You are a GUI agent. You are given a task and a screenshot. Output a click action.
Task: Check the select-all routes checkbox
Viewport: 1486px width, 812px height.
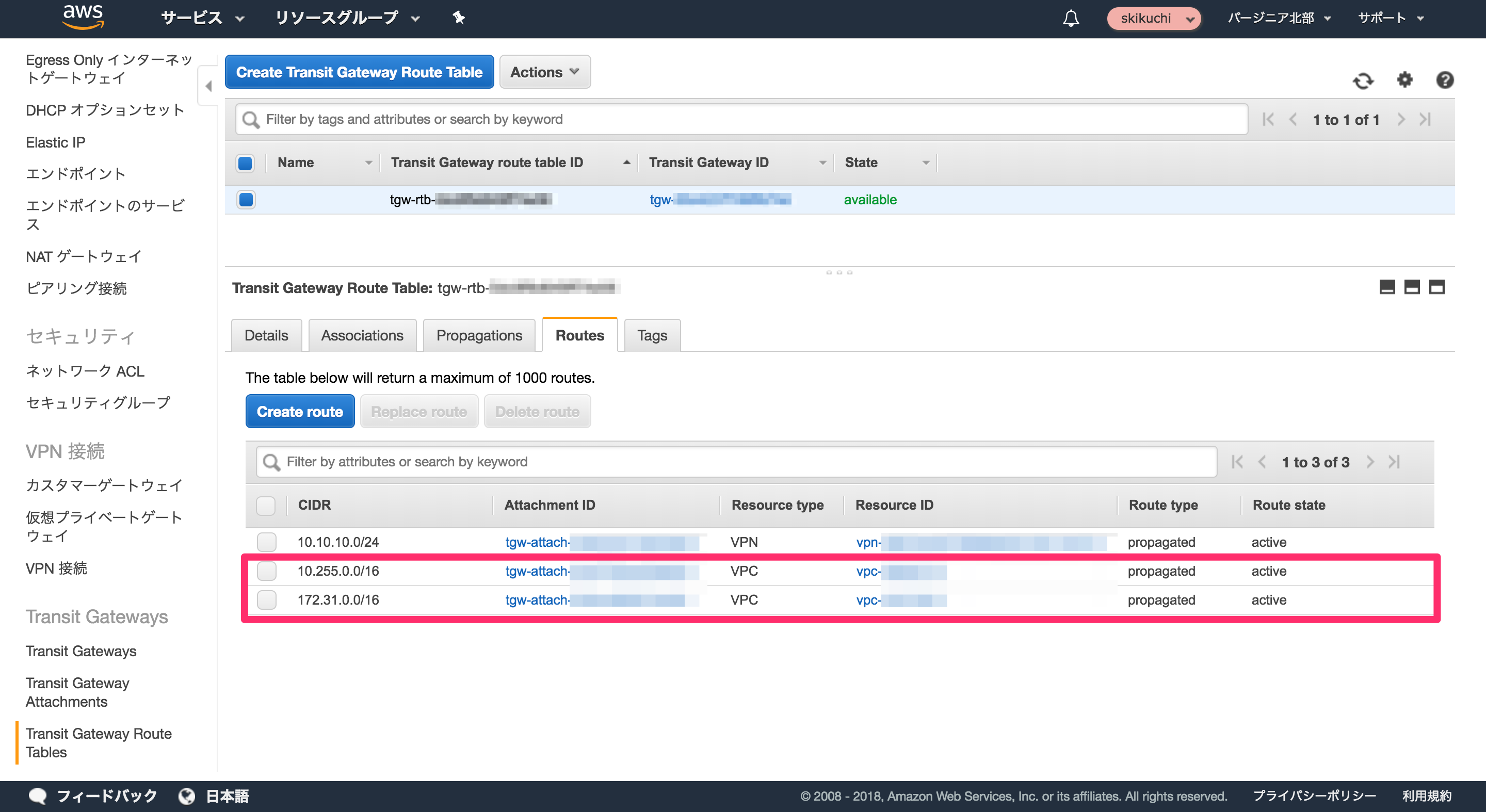(266, 506)
